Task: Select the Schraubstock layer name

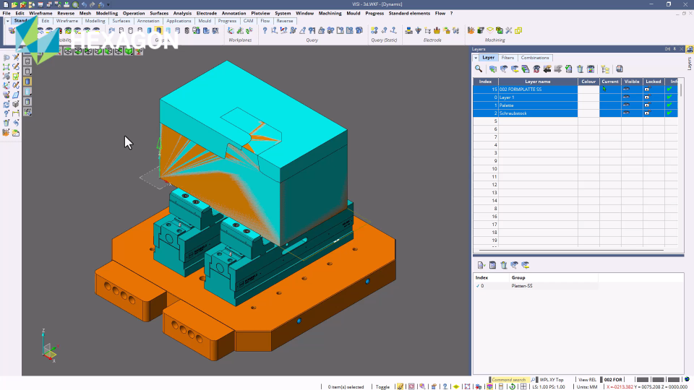Action: [x=513, y=113]
